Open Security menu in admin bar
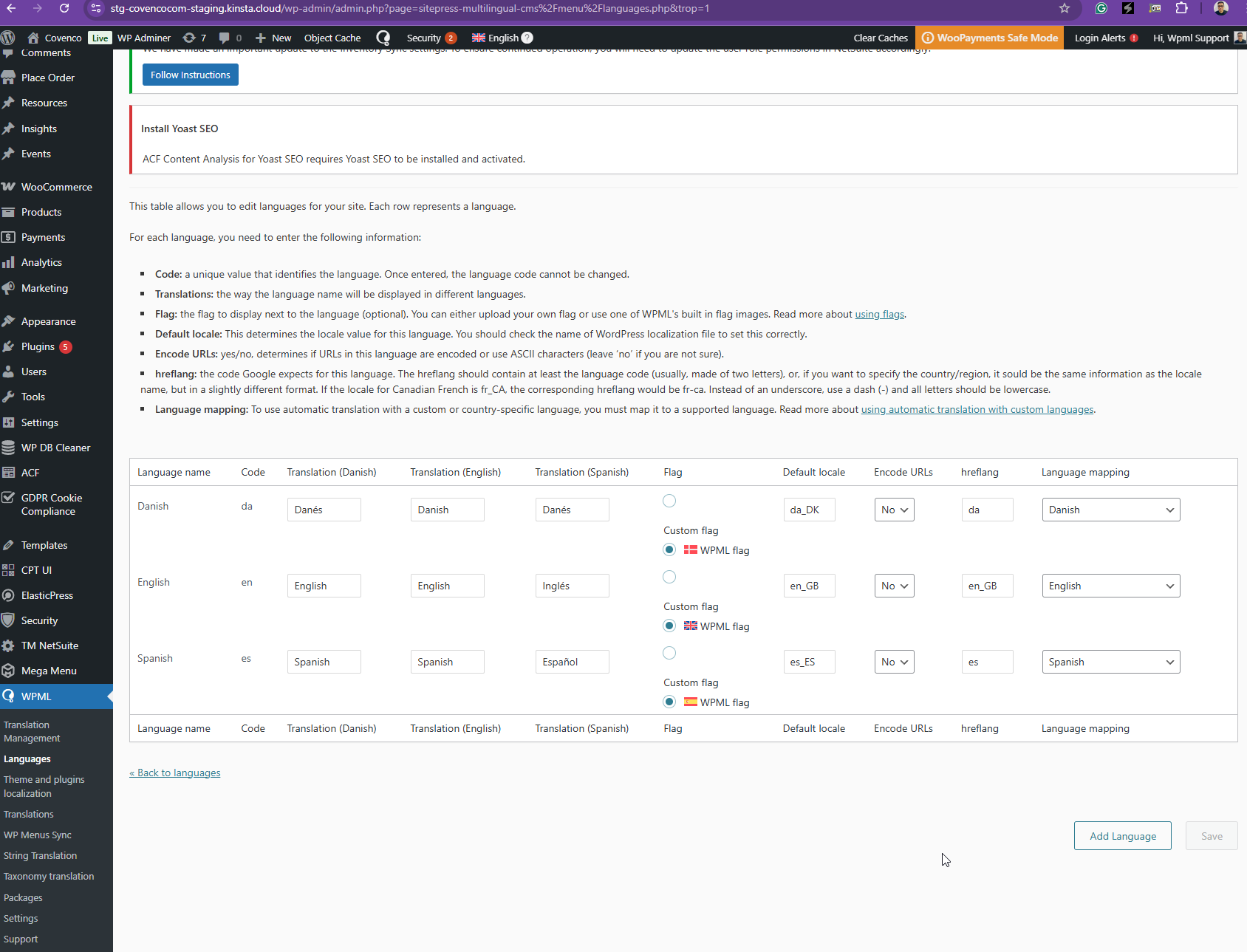 click(x=431, y=38)
